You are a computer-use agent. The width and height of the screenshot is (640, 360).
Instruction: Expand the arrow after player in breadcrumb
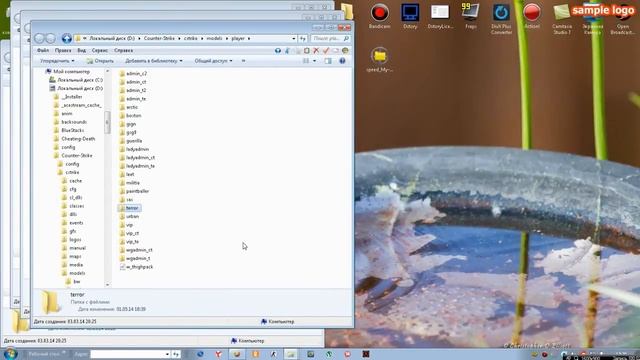(249, 38)
